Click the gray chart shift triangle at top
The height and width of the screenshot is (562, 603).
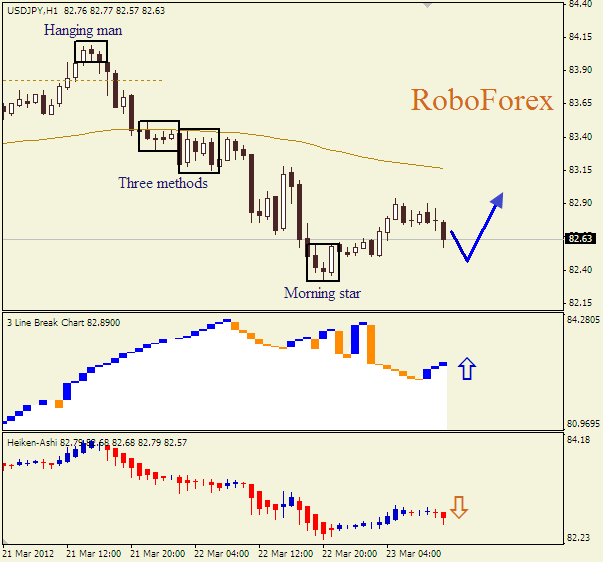point(429,5)
